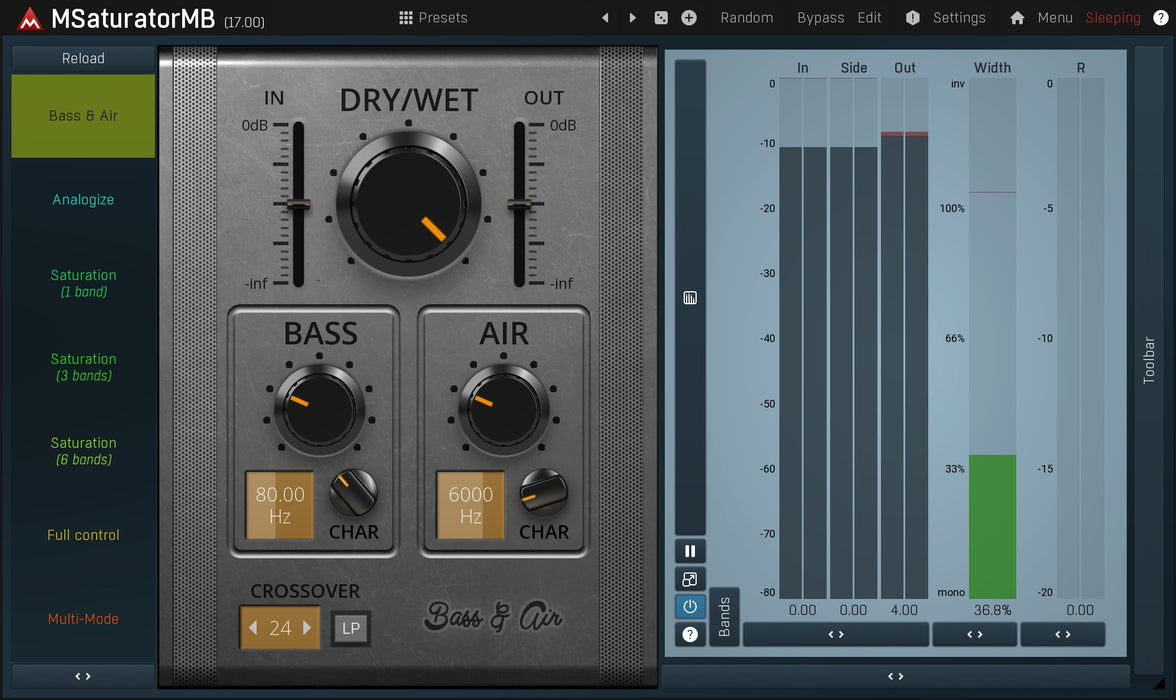The height and width of the screenshot is (700, 1176).
Task: Click the meter pop-out window icon
Action: click(x=690, y=579)
